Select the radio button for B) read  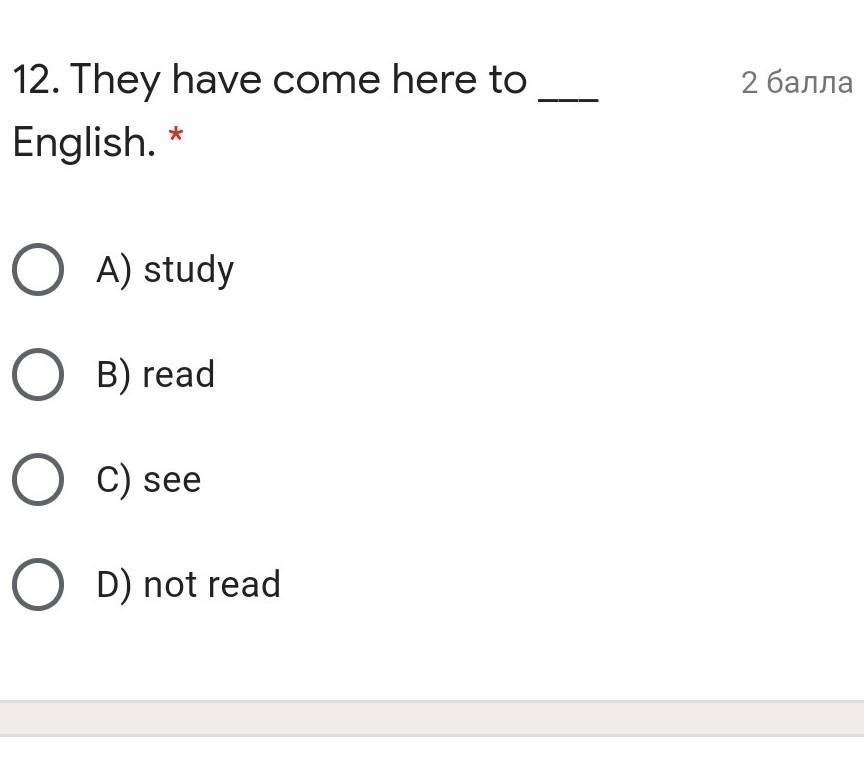coord(38,374)
